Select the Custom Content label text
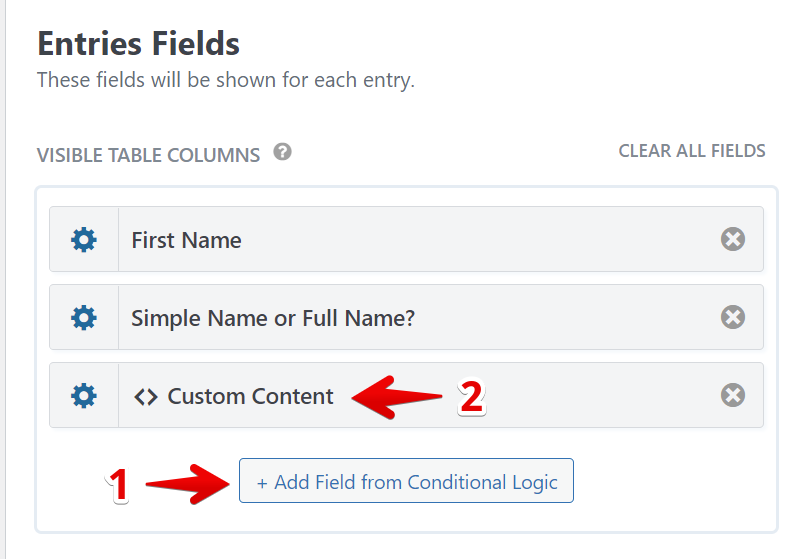 [x=250, y=396]
